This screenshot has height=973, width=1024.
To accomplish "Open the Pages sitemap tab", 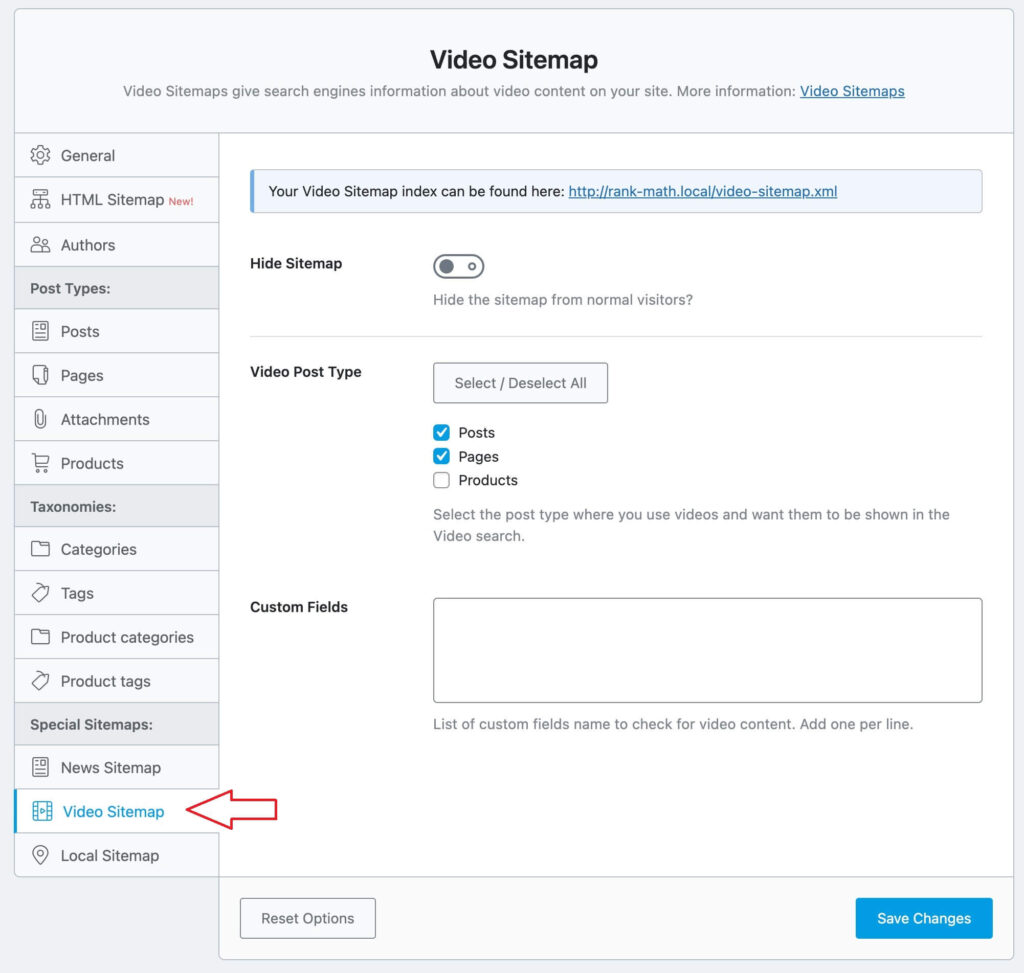I will [82, 375].
